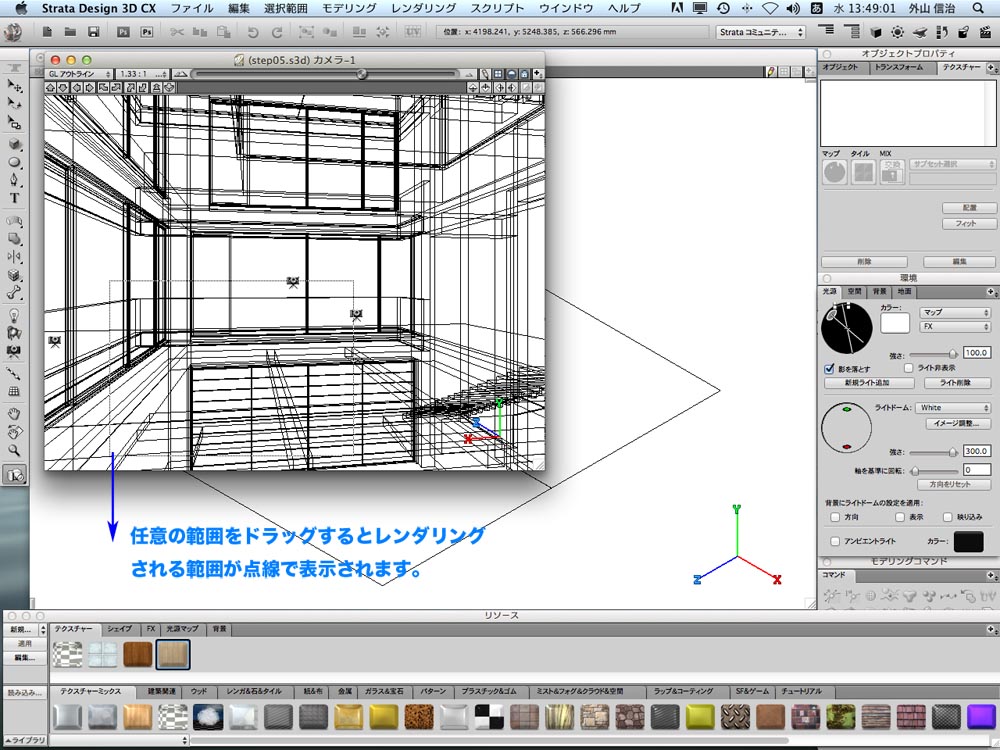The height and width of the screenshot is (750, 1000).
Task: Open the モデリング menu
Action: click(x=349, y=8)
